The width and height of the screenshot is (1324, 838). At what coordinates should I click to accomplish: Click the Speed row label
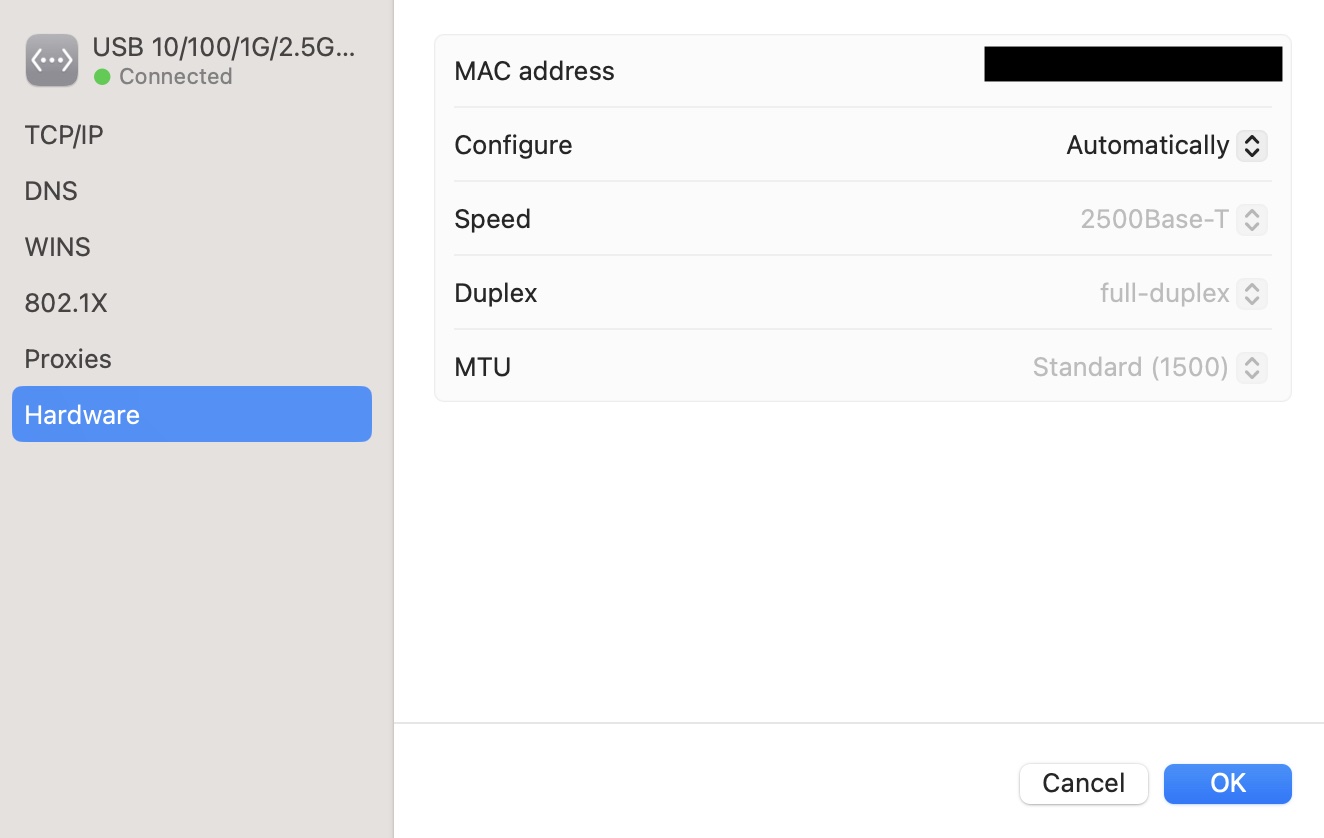[492, 219]
